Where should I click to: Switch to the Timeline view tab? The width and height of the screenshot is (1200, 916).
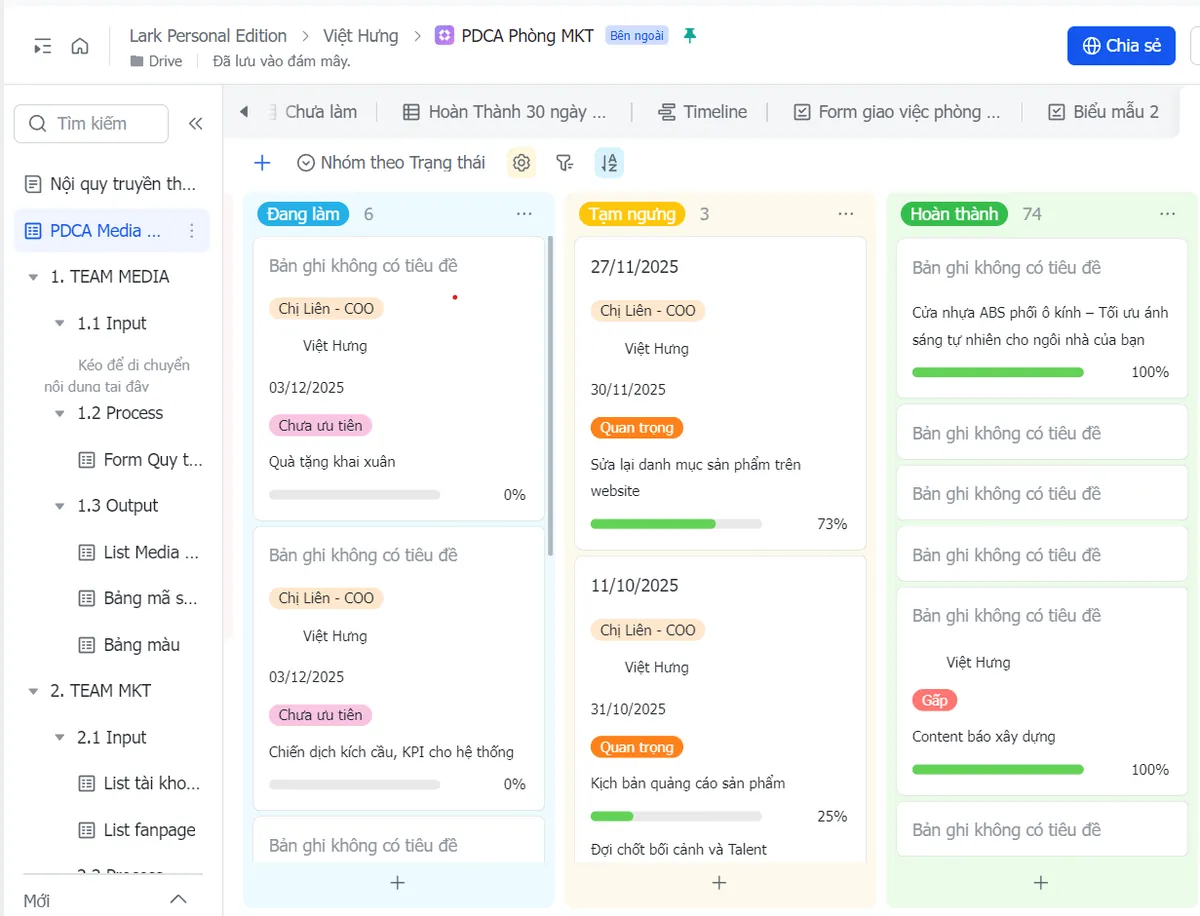pyautogui.click(x=703, y=112)
